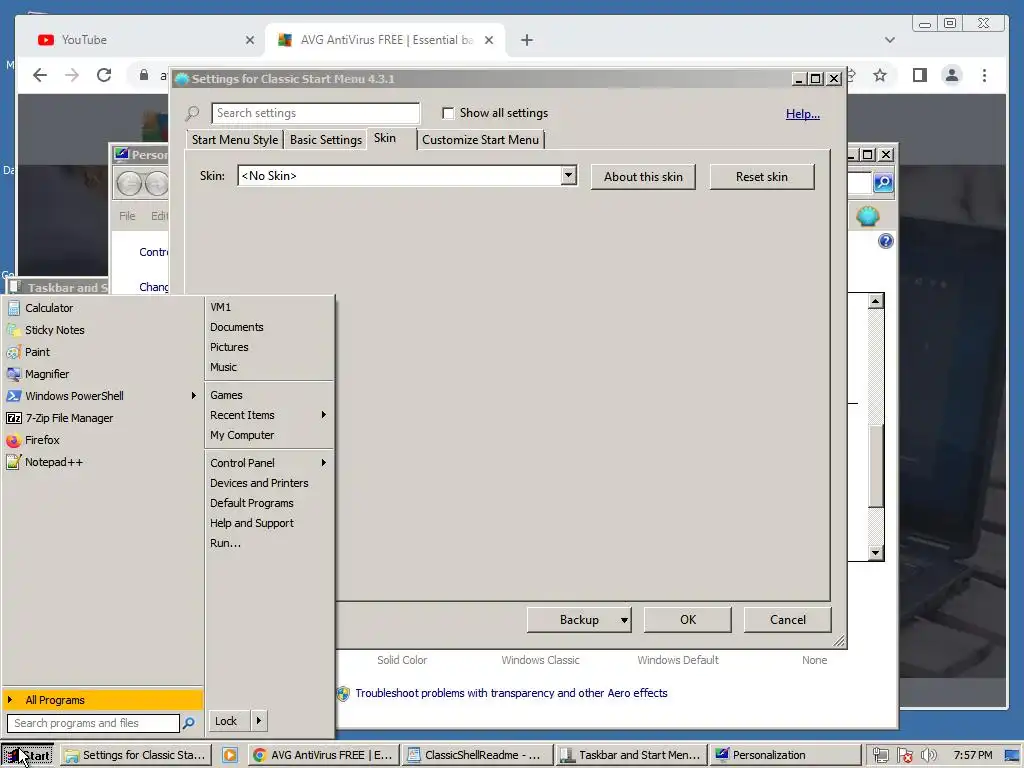
Task: Click Cancel in settings dialog
Action: pyautogui.click(x=788, y=620)
